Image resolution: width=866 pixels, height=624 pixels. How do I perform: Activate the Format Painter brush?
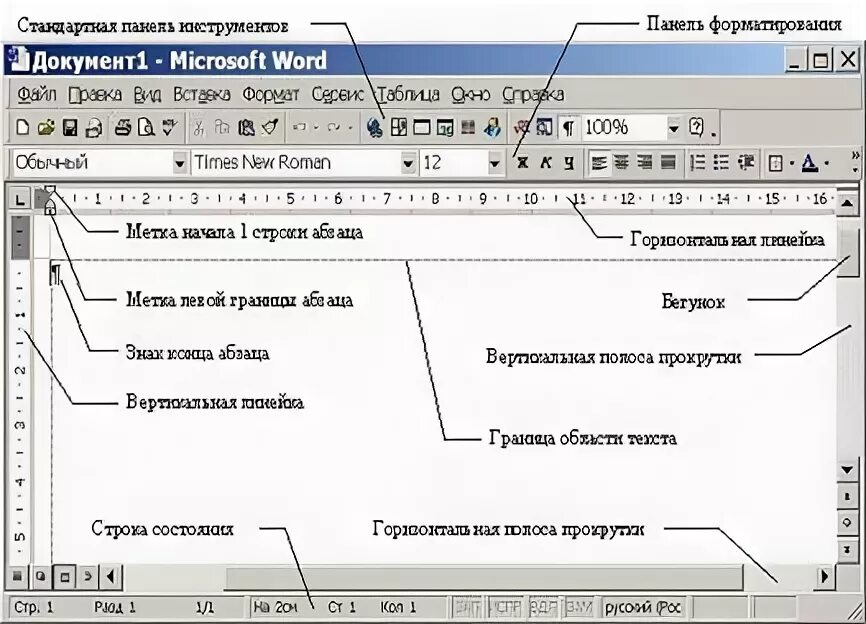coord(270,128)
